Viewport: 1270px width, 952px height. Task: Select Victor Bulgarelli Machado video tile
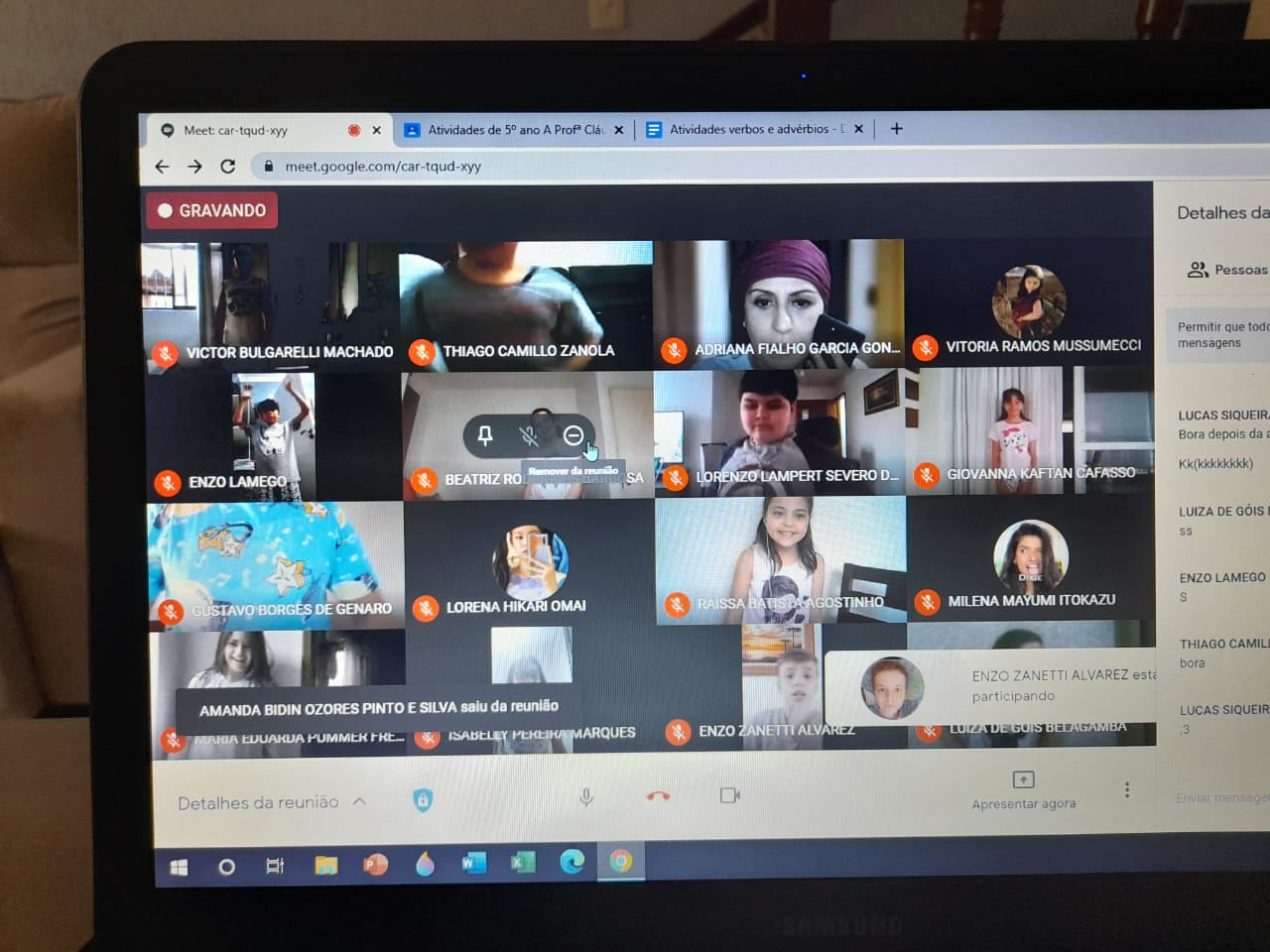[270, 307]
